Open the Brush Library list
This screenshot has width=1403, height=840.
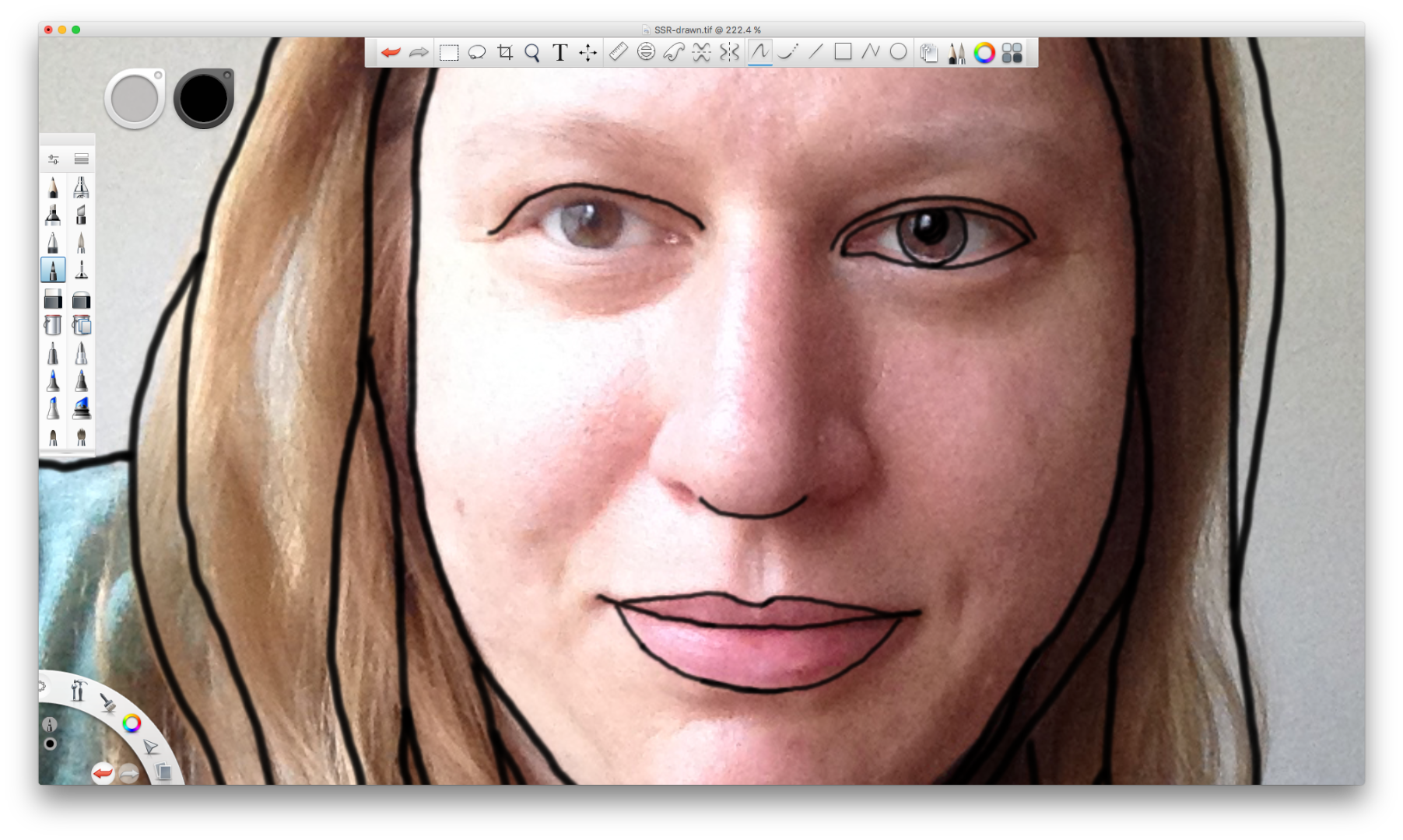81,159
